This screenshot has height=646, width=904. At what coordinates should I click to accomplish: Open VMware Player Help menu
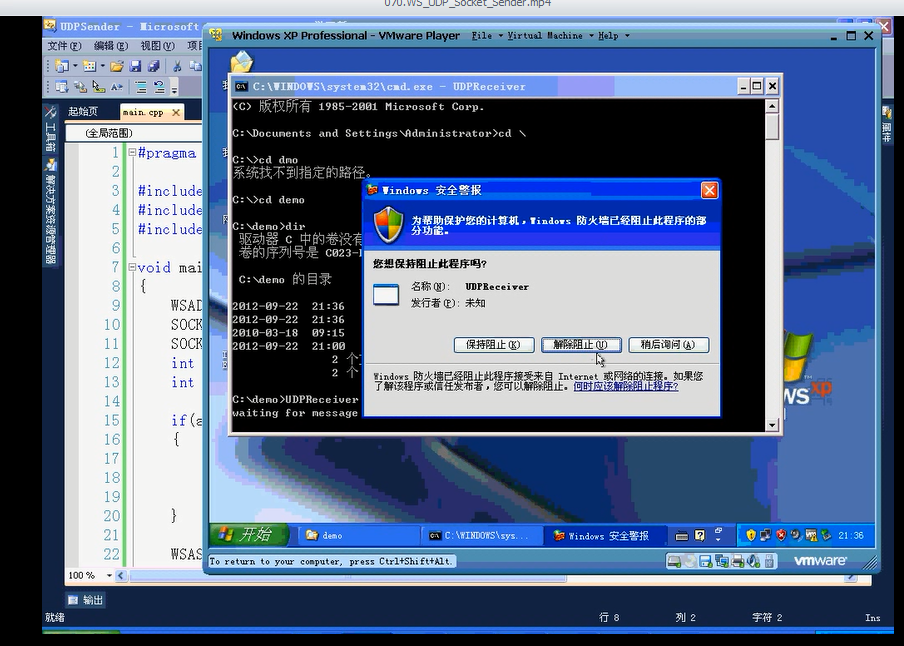pyautogui.click(x=613, y=36)
